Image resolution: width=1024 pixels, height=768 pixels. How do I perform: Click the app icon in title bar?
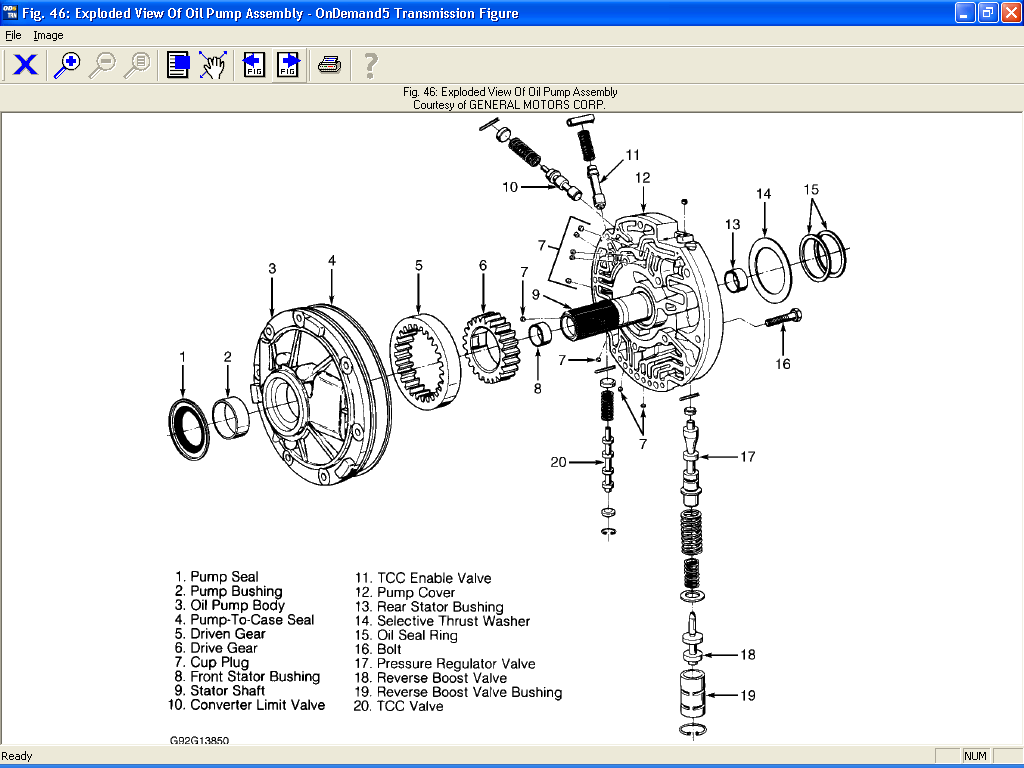point(10,12)
